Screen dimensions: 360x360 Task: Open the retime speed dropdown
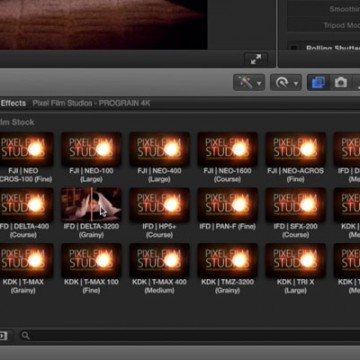(x=286, y=82)
